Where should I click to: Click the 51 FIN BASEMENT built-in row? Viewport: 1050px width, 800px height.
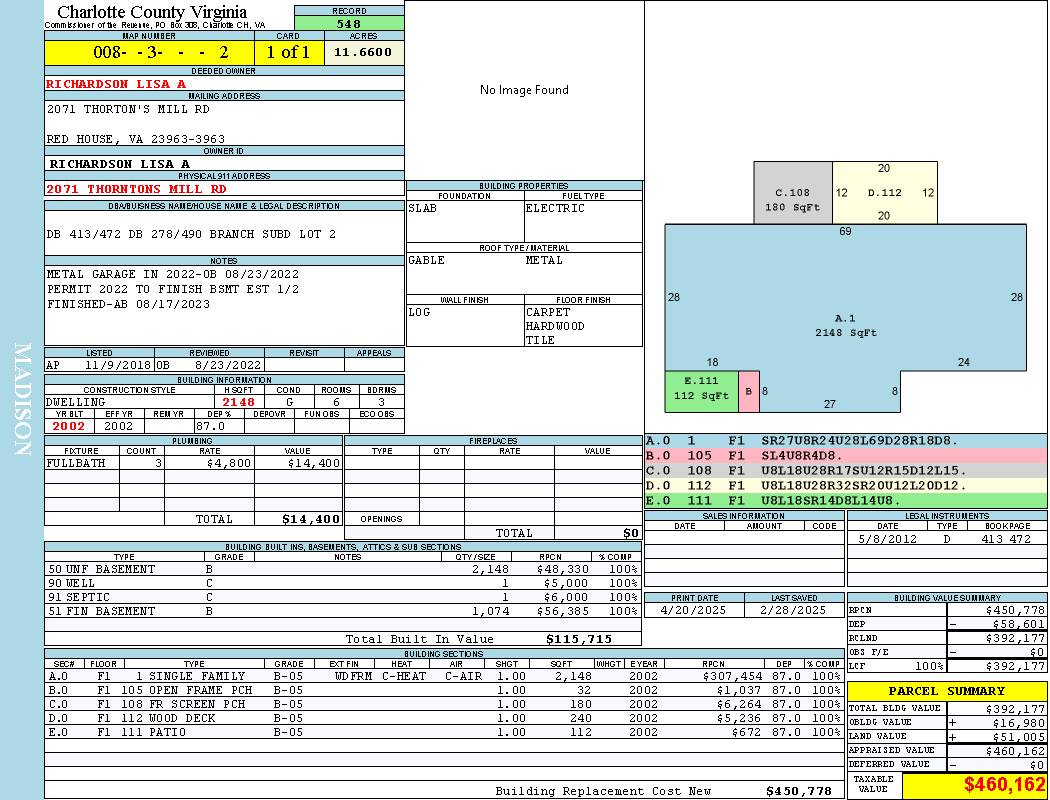(343, 611)
